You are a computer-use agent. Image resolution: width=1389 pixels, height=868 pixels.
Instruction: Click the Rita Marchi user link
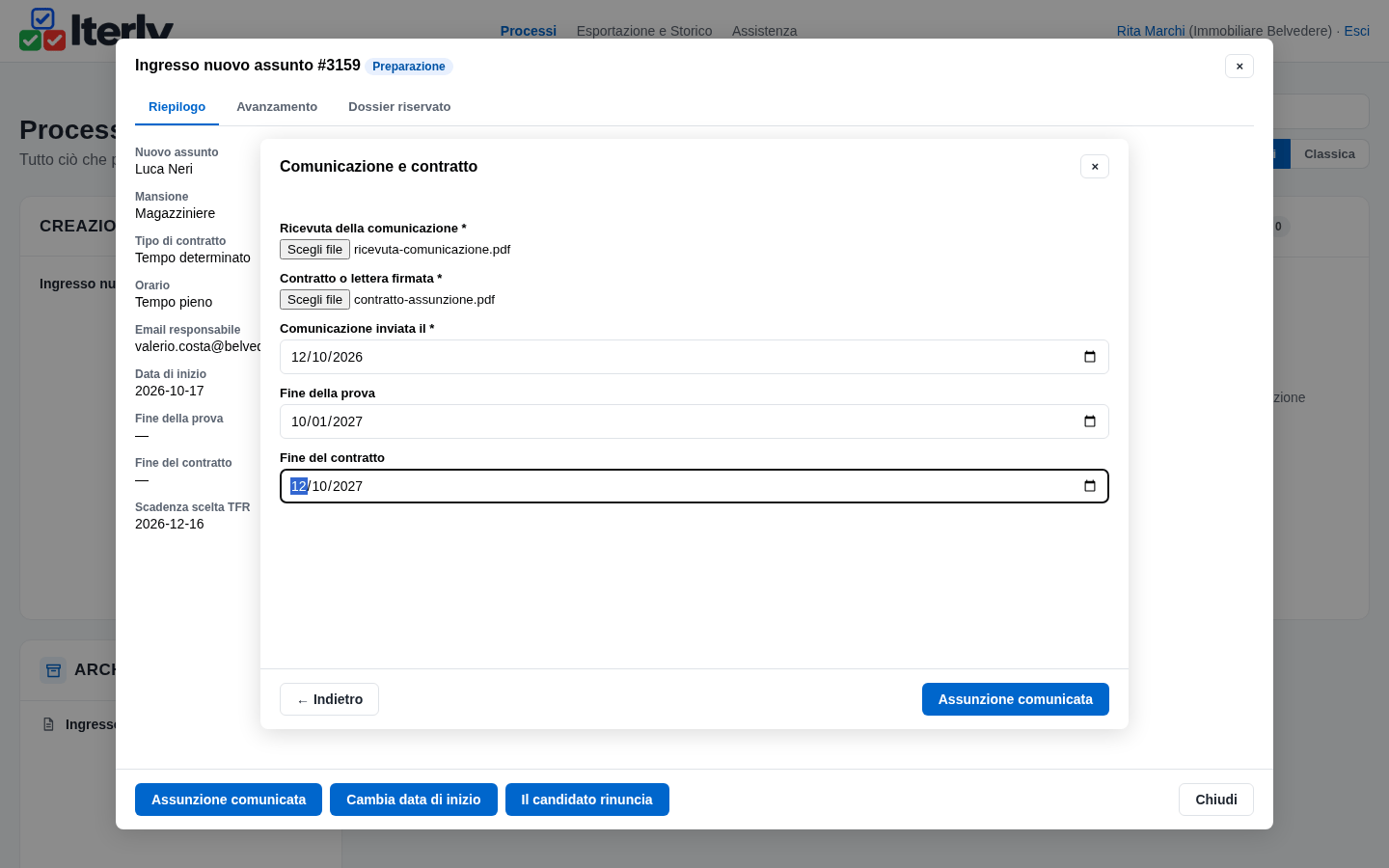point(1151,31)
